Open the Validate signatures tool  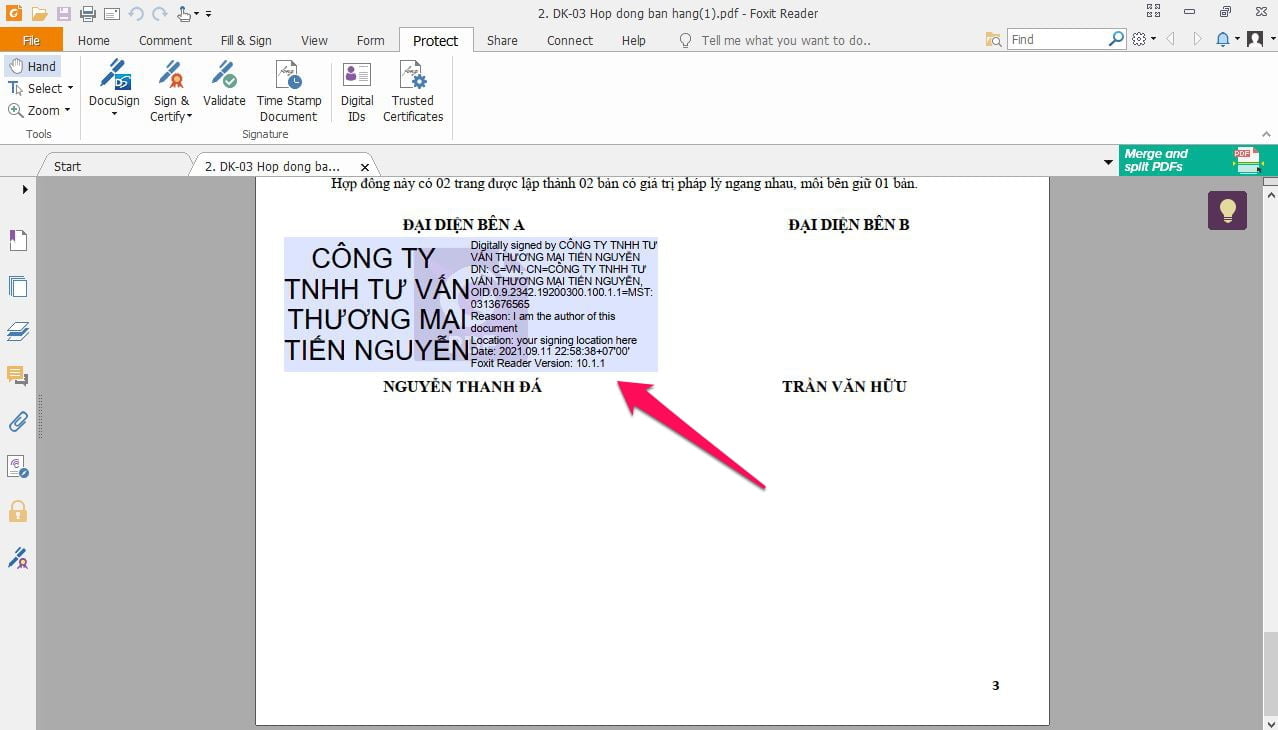(223, 90)
